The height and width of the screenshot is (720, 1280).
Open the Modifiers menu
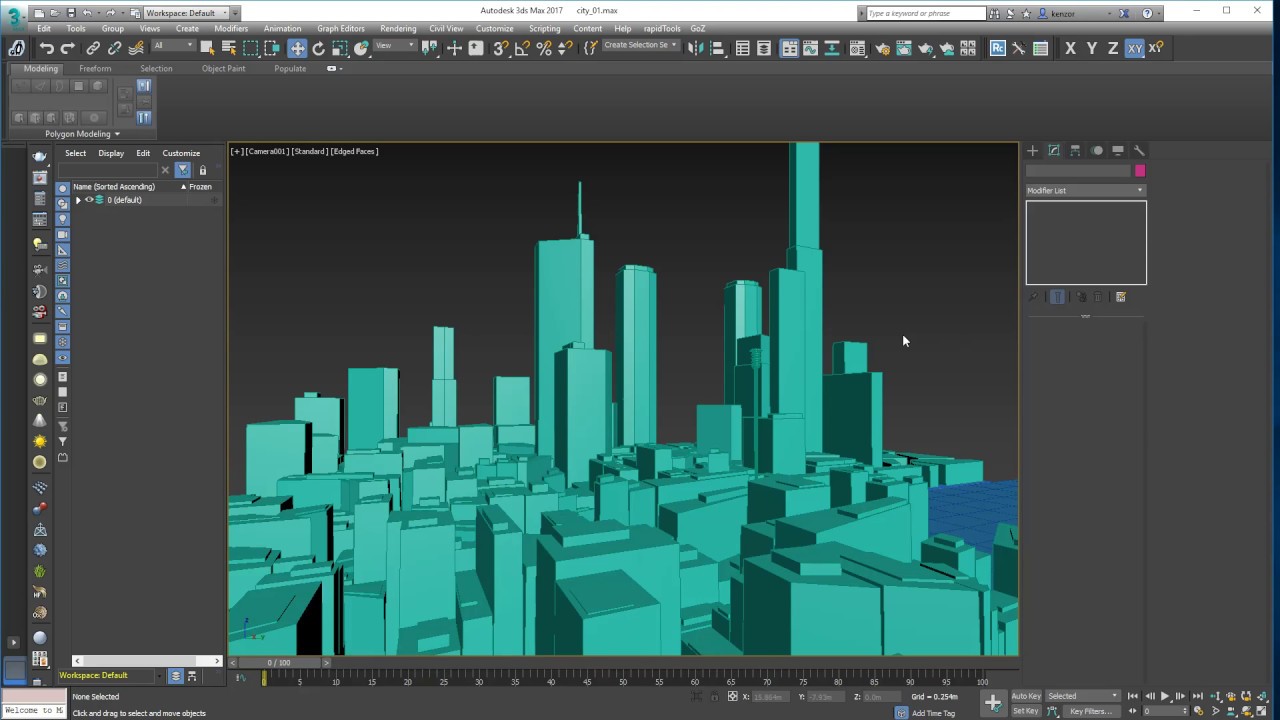tap(231, 29)
